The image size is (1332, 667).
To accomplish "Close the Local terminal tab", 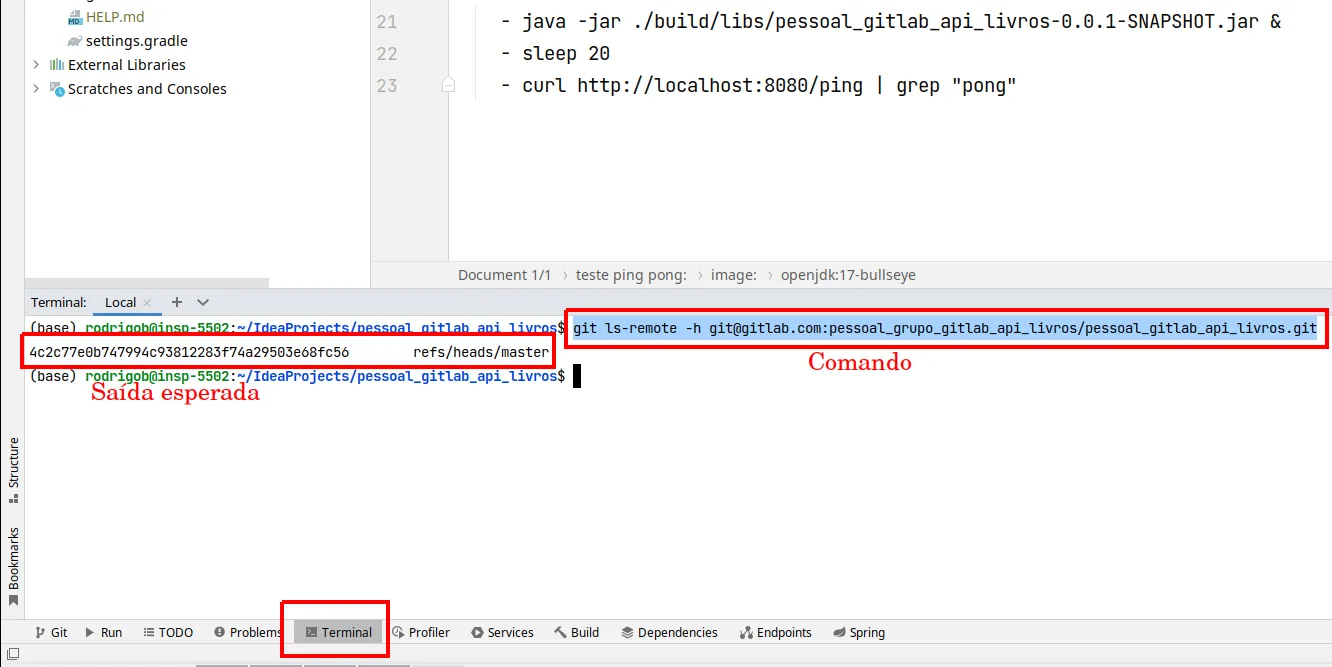I will tap(147, 302).
